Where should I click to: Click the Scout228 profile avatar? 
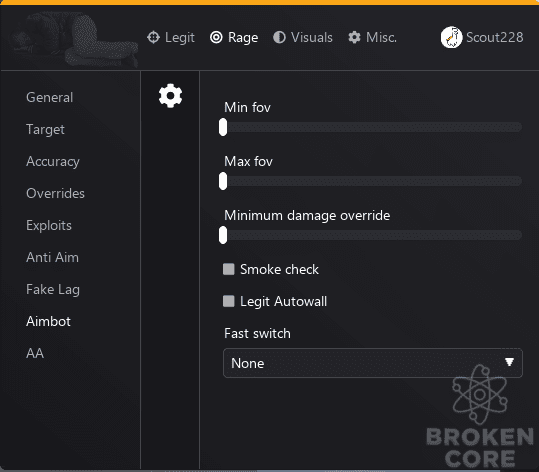tap(451, 37)
